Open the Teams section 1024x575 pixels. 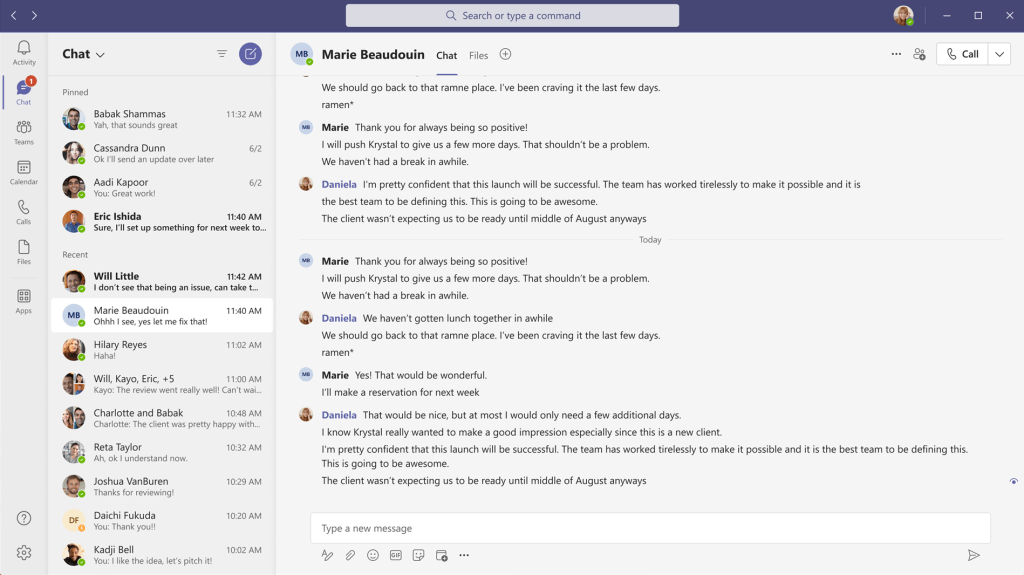(24, 132)
